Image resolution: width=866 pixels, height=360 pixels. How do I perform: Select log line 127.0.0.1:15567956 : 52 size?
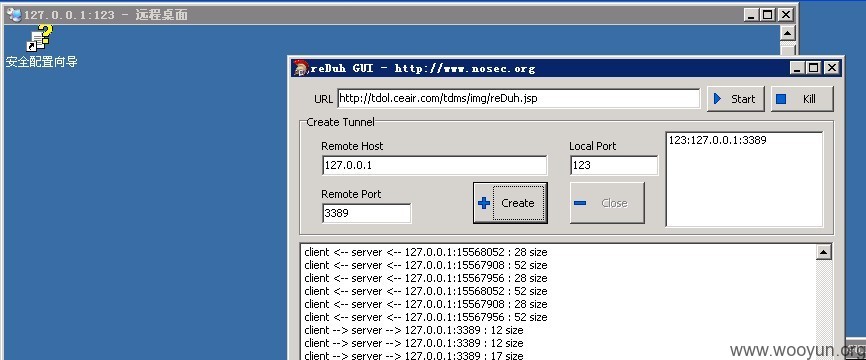(x=426, y=317)
